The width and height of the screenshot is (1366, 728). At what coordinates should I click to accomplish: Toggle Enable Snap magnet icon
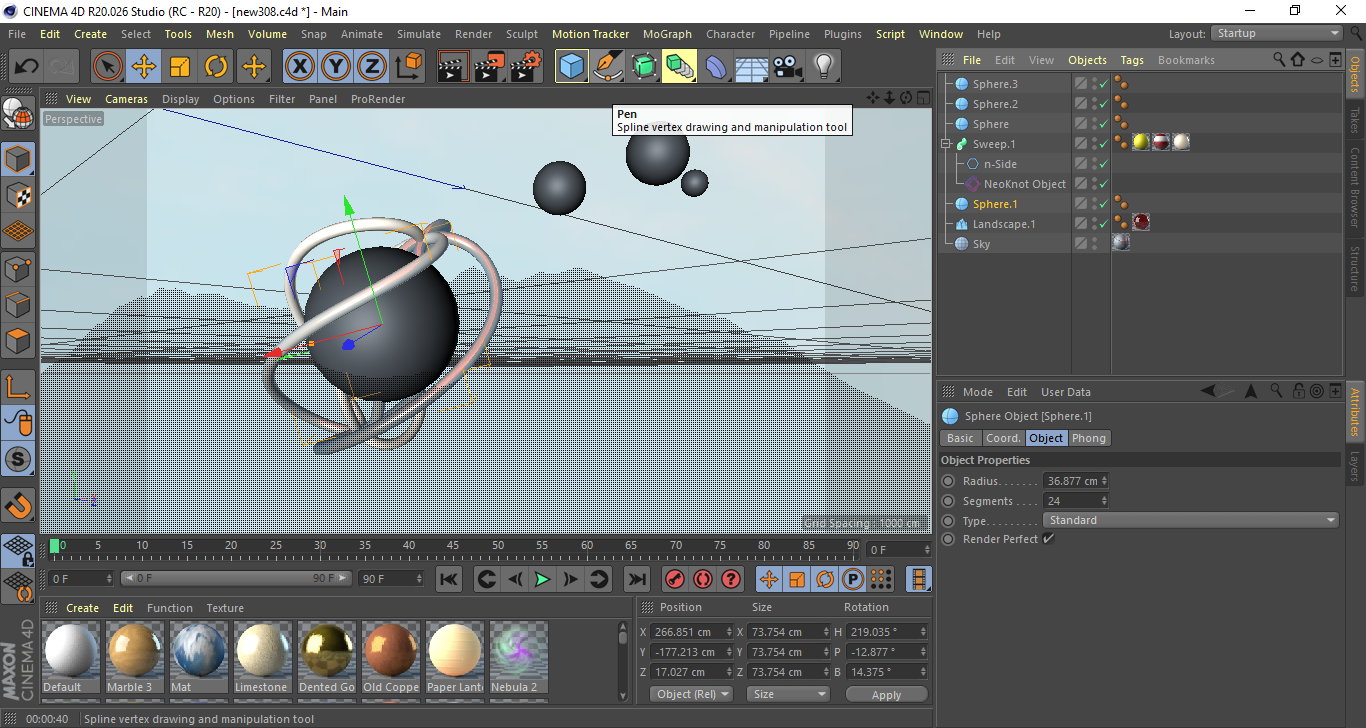pos(18,506)
